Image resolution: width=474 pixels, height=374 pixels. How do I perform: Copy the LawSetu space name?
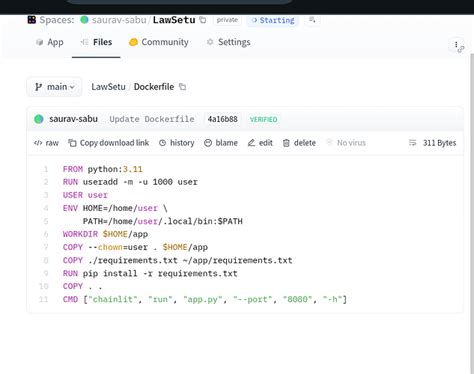tap(203, 20)
